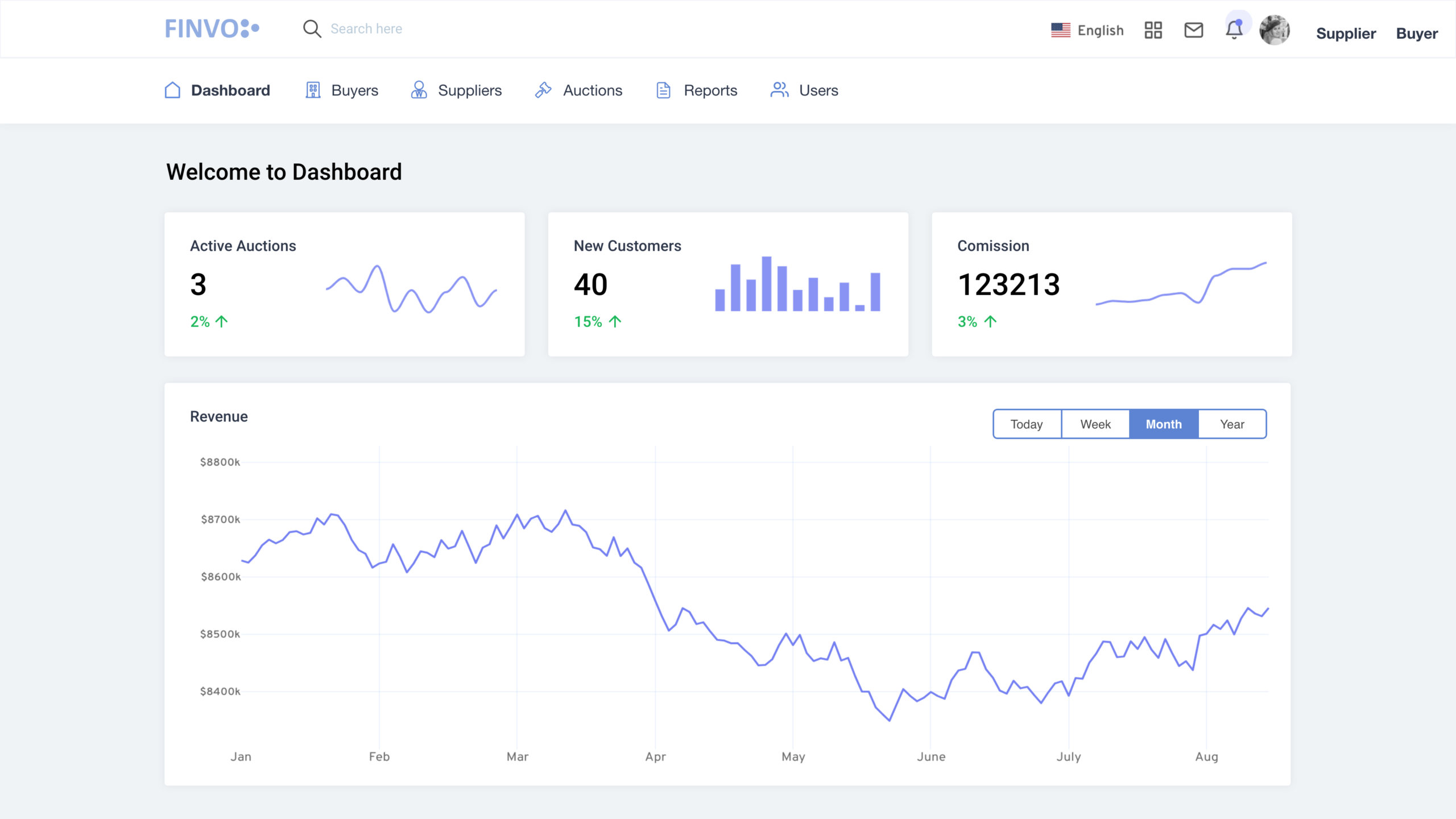Click the Auctions gavel icon
Screen dimensions: 1456x819
pos(543,90)
